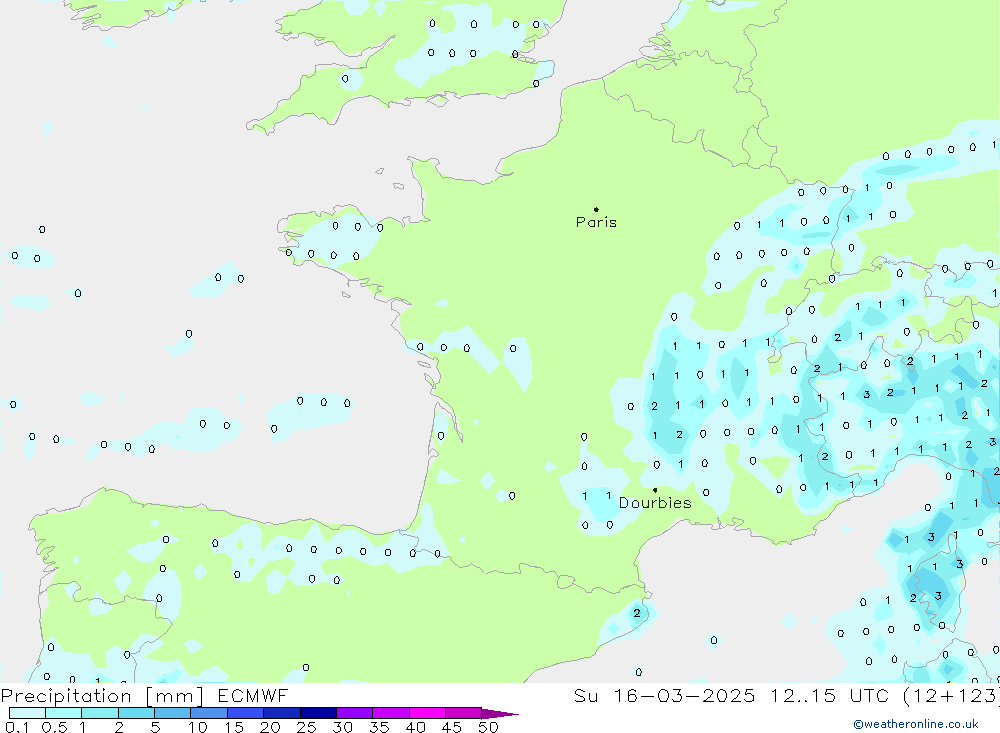Pick the 15–20 mm legend swatch
Image resolution: width=1000 pixels, height=733 pixels.
(246, 713)
